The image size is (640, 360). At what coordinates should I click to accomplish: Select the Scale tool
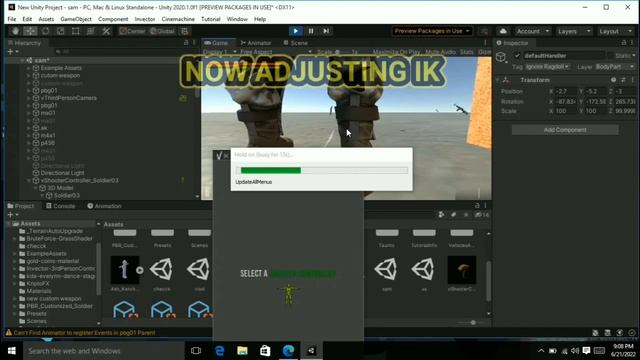pos(60,31)
